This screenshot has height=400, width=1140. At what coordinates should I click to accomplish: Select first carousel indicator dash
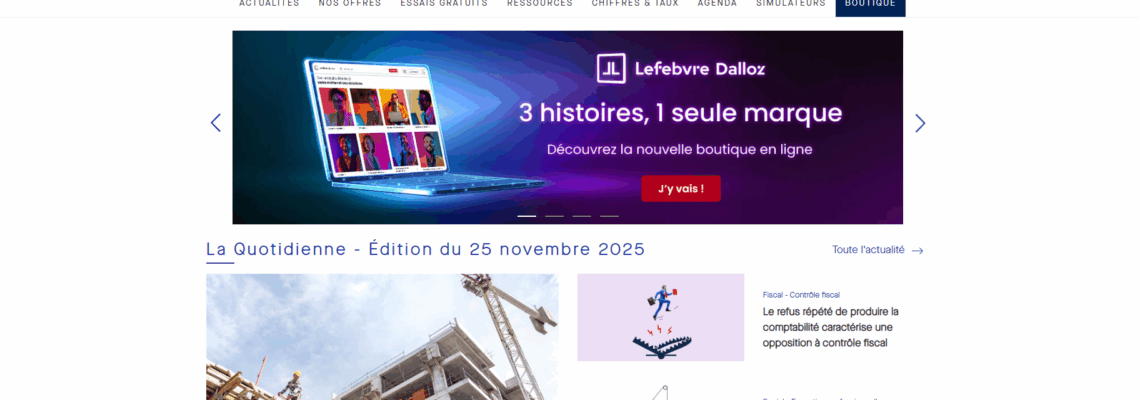(x=526, y=216)
